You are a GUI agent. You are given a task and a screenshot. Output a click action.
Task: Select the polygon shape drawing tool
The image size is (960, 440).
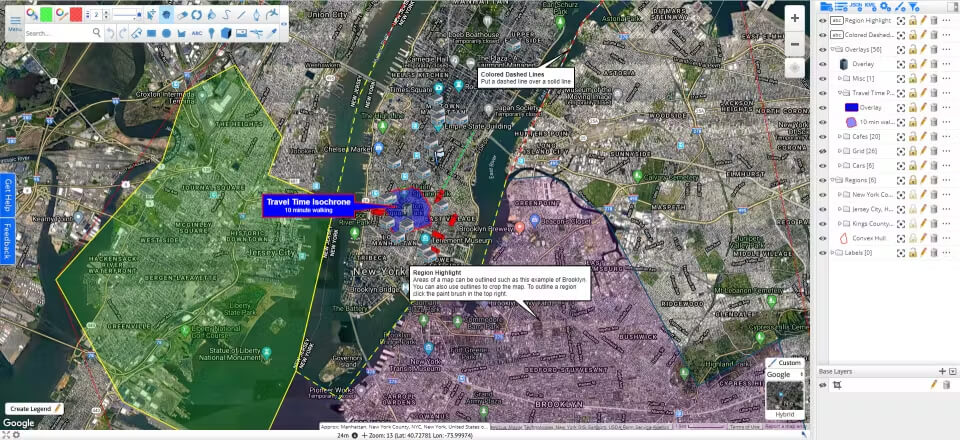coord(181,33)
